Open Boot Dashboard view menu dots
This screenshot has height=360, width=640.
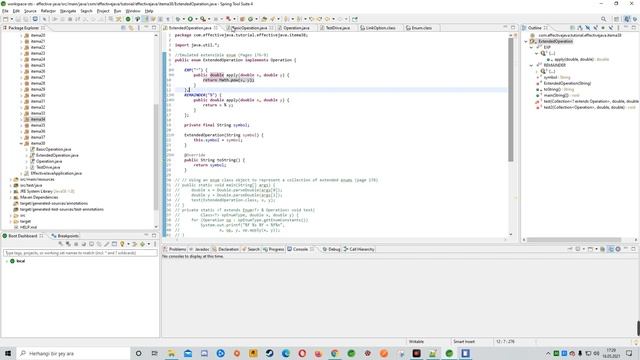click(x=155, y=244)
